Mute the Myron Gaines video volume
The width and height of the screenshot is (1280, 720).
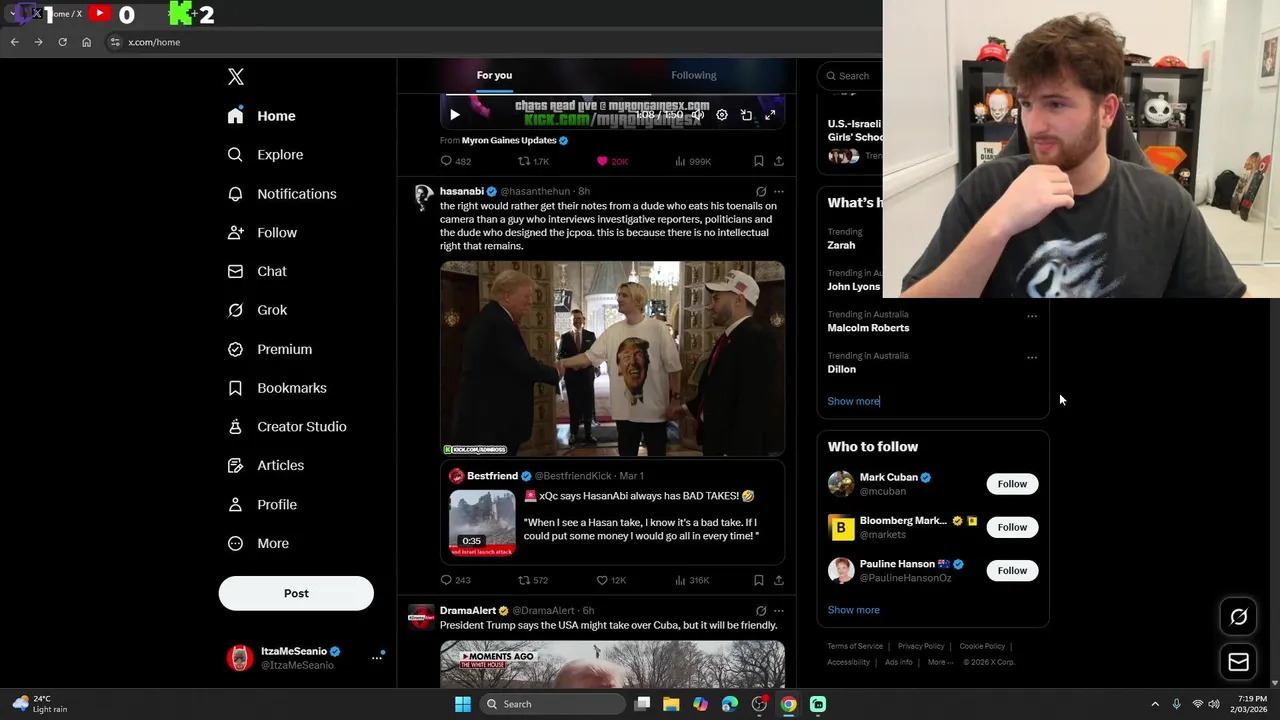(698, 115)
